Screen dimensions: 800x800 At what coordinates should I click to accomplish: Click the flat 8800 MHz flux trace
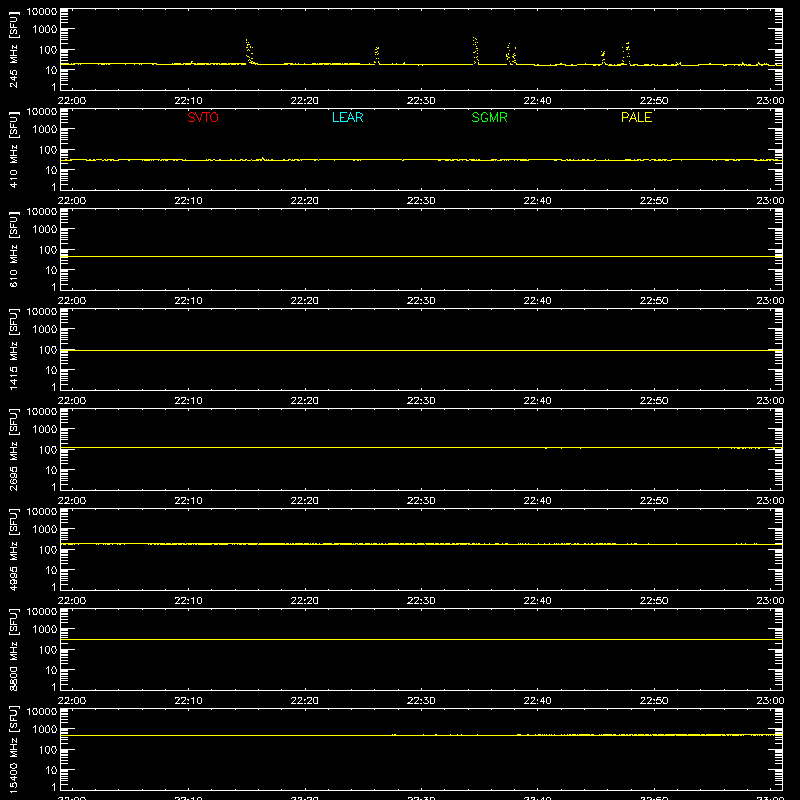coord(421,639)
